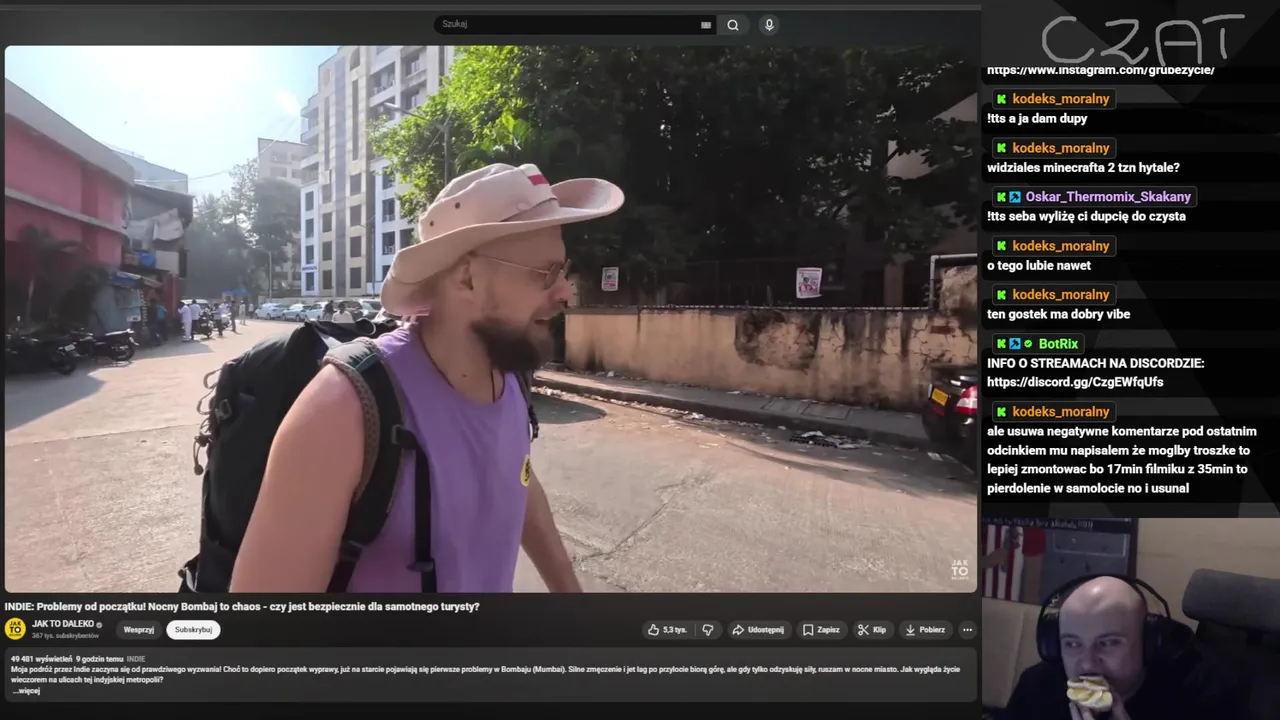1280x720 pixels.
Task: Subscribe using the Subskrybuj button
Action: pos(193,630)
